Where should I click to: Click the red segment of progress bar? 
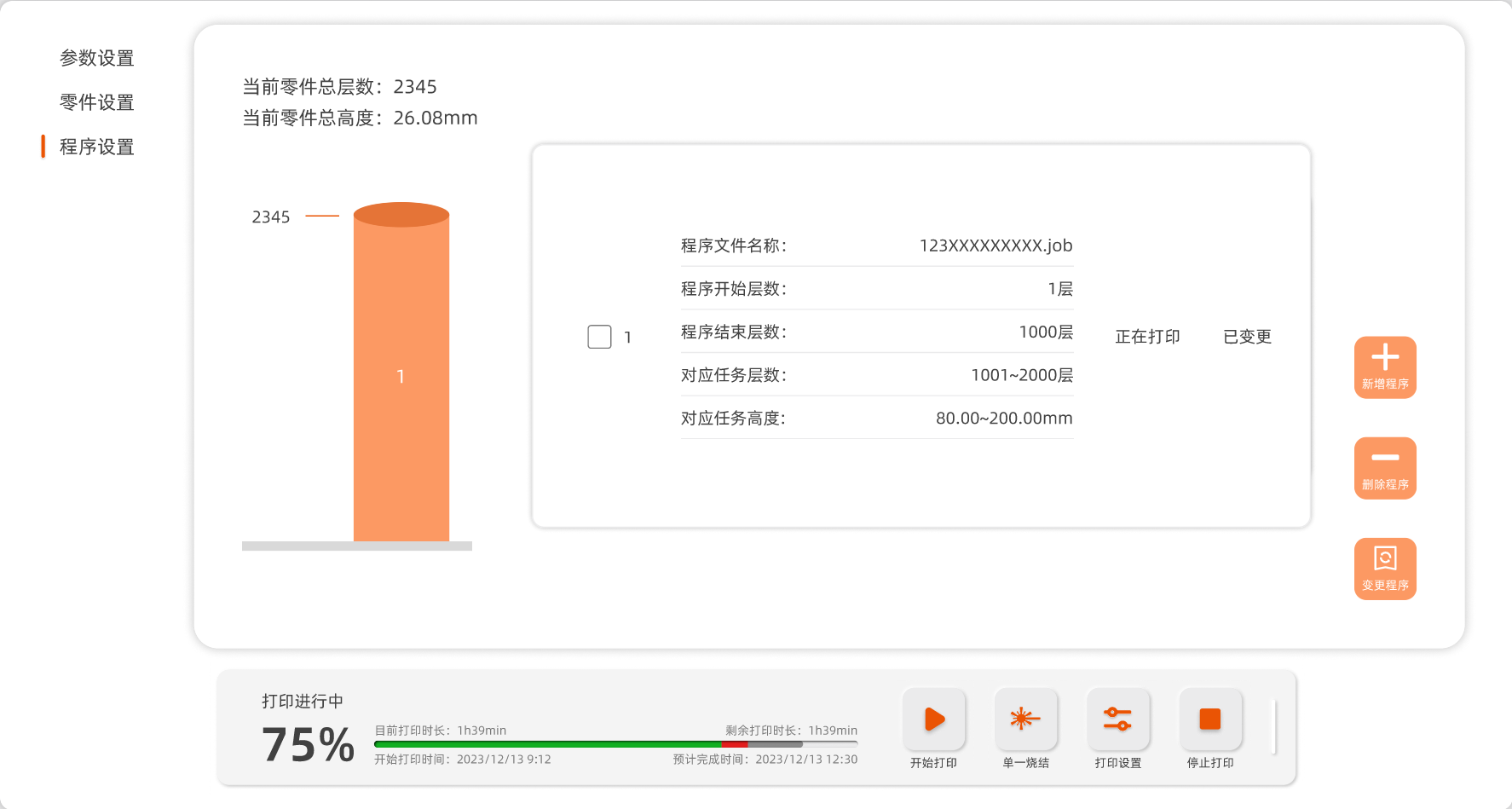point(734,744)
